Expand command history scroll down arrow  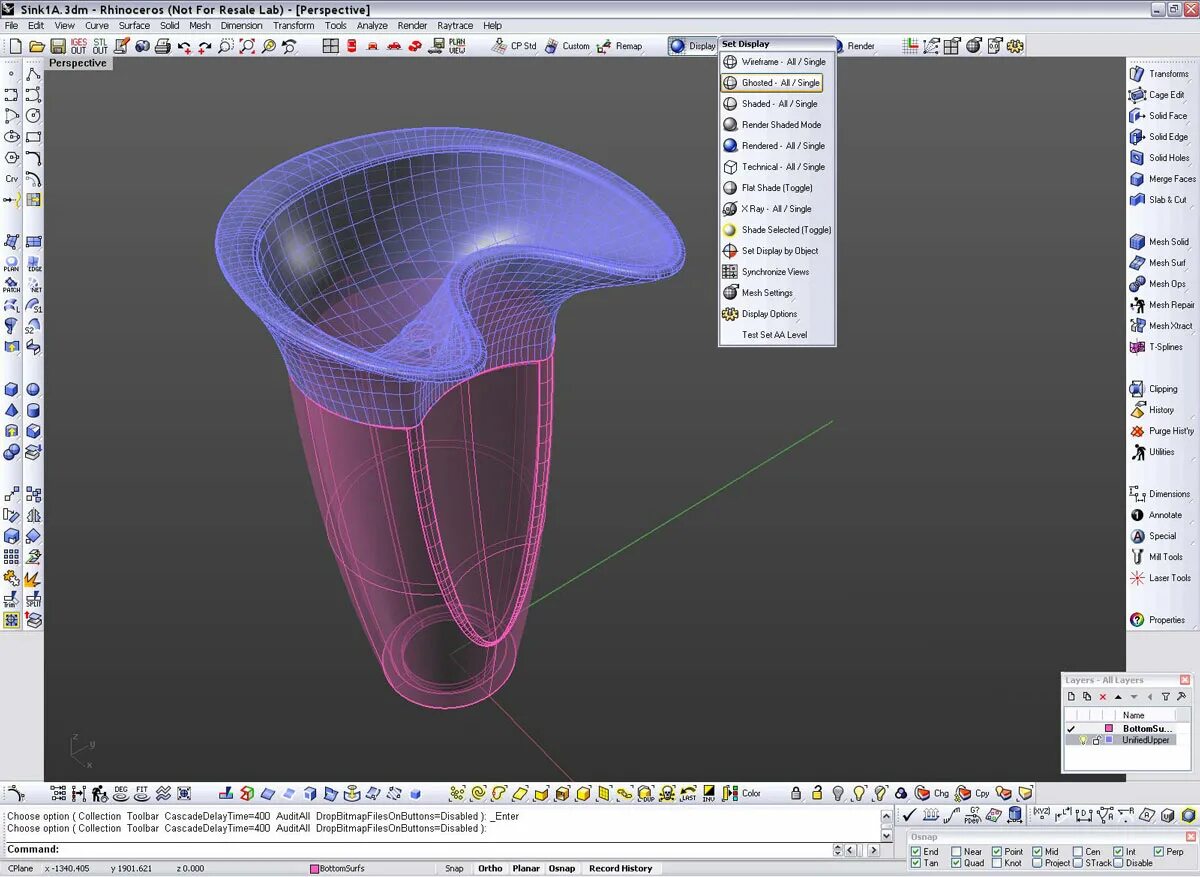tap(887, 834)
